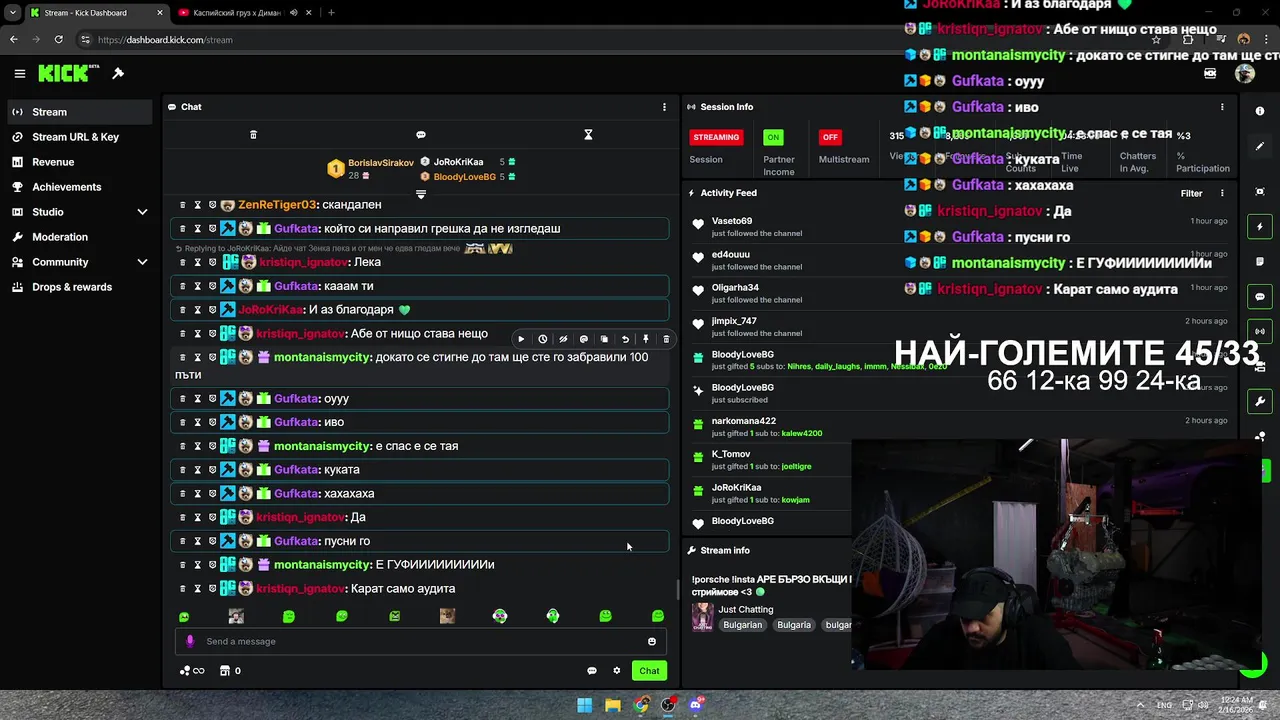This screenshot has height=720, width=1280.
Task: Click trash icon in message hover toolbar
Action: tap(666, 339)
